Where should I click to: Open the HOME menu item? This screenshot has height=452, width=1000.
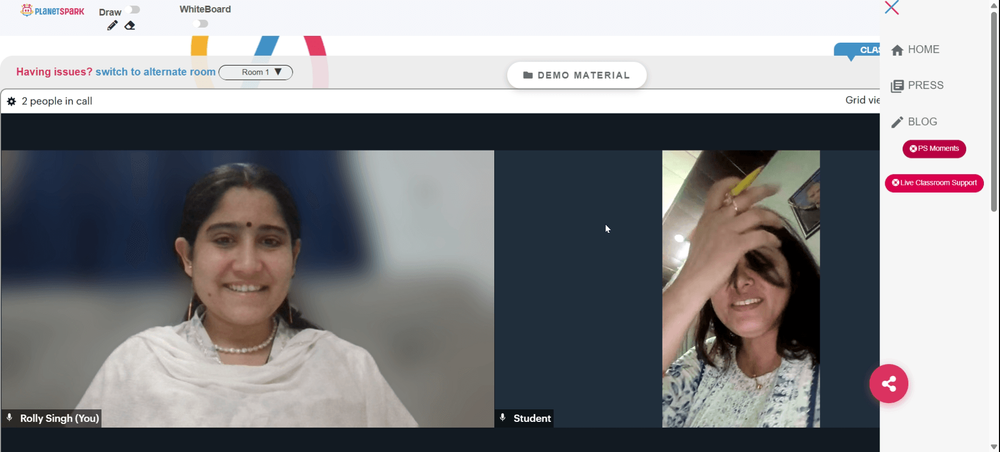tap(915, 50)
